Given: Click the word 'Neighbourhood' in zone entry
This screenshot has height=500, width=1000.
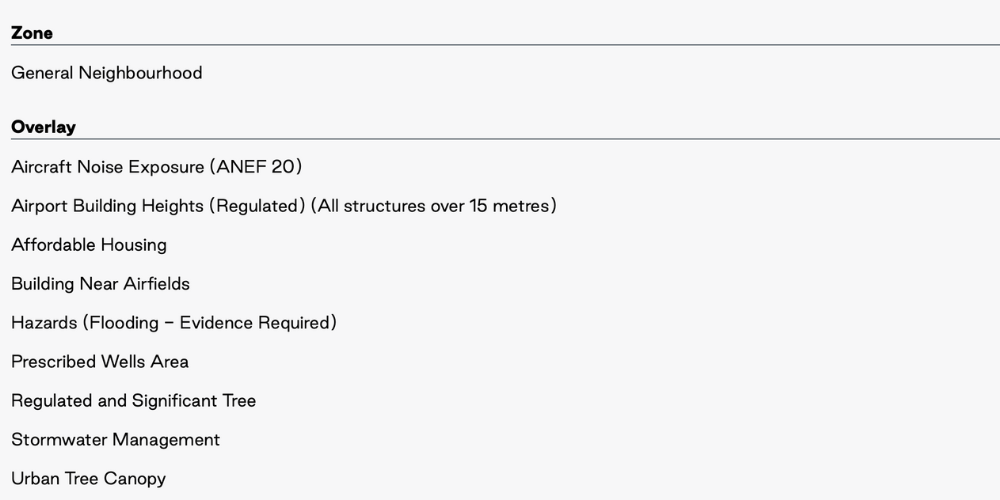Looking at the screenshot, I should click(x=140, y=73).
